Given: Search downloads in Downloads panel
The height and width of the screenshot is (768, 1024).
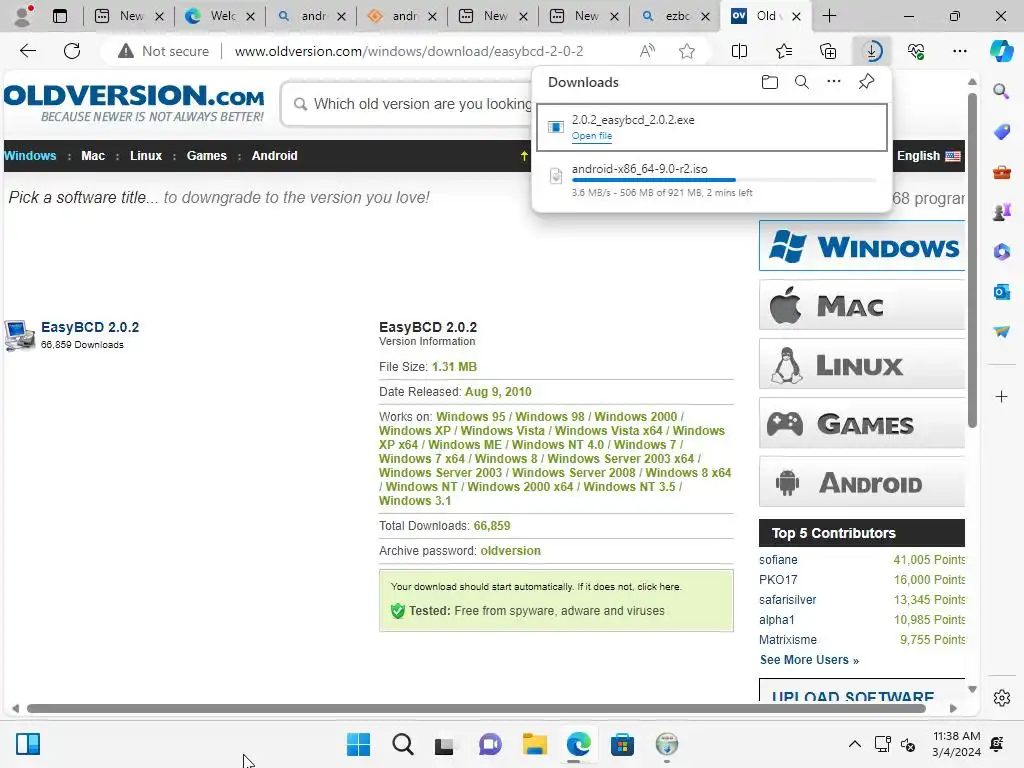Looking at the screenshot, I should tap(802, 82).
